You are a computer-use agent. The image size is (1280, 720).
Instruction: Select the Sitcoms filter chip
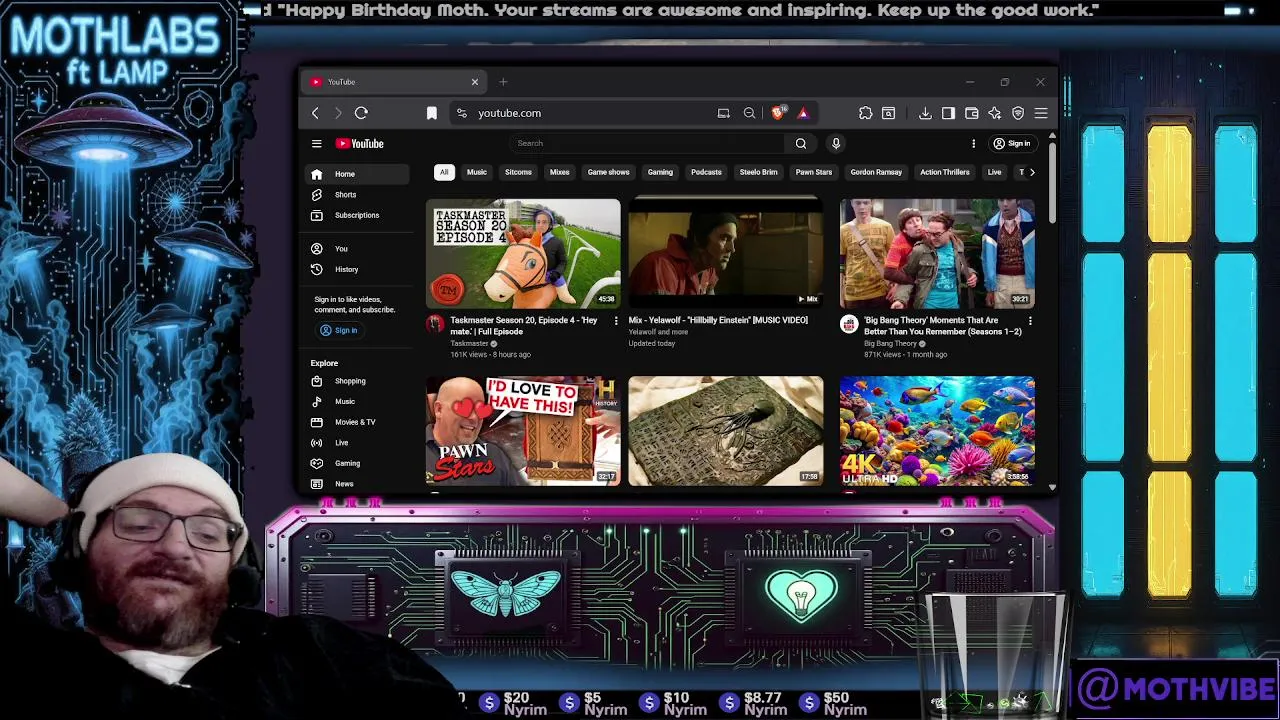click(x=518, y=172)
